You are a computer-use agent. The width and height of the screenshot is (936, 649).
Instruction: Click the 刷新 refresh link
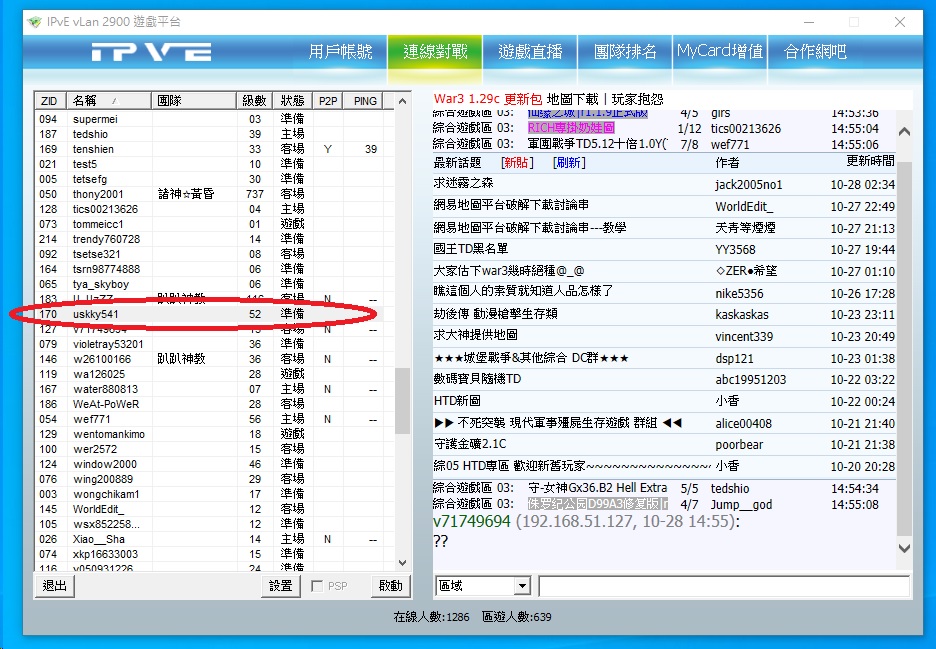click(570, 162)
